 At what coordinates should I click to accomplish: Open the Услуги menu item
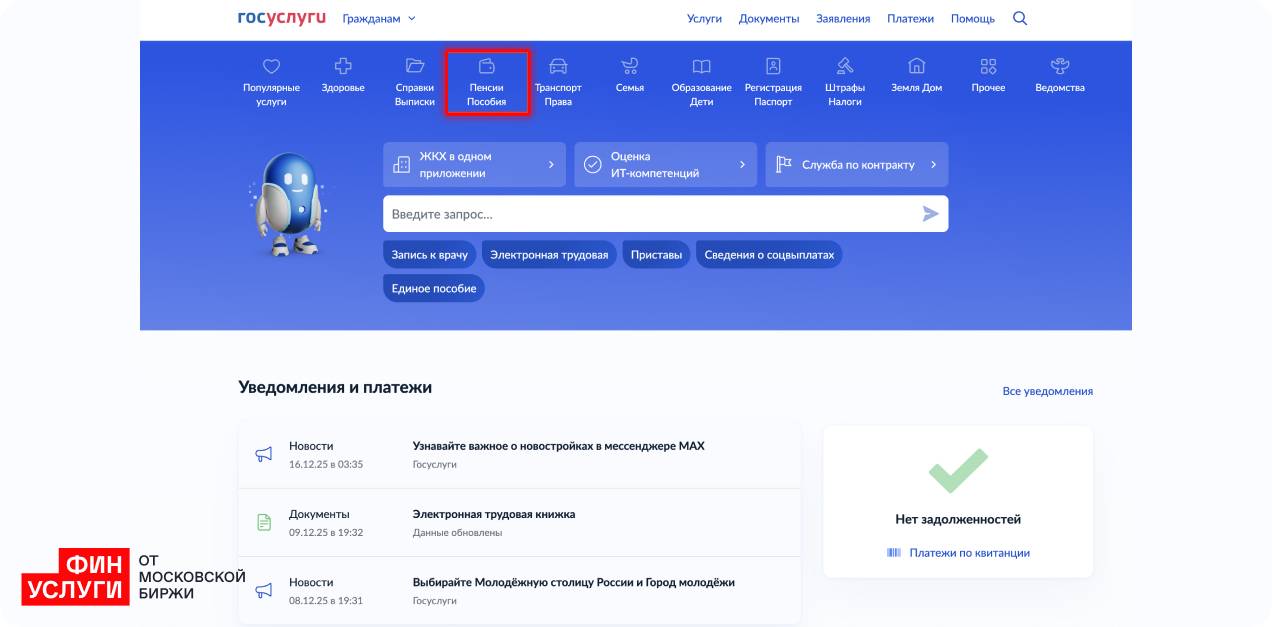(x=704, y=18)
